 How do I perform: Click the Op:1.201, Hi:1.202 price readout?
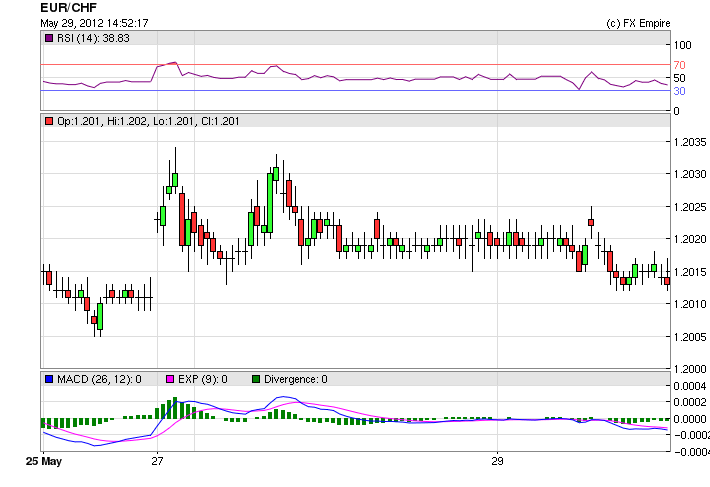pyautogui.click(x=148, y=121)
